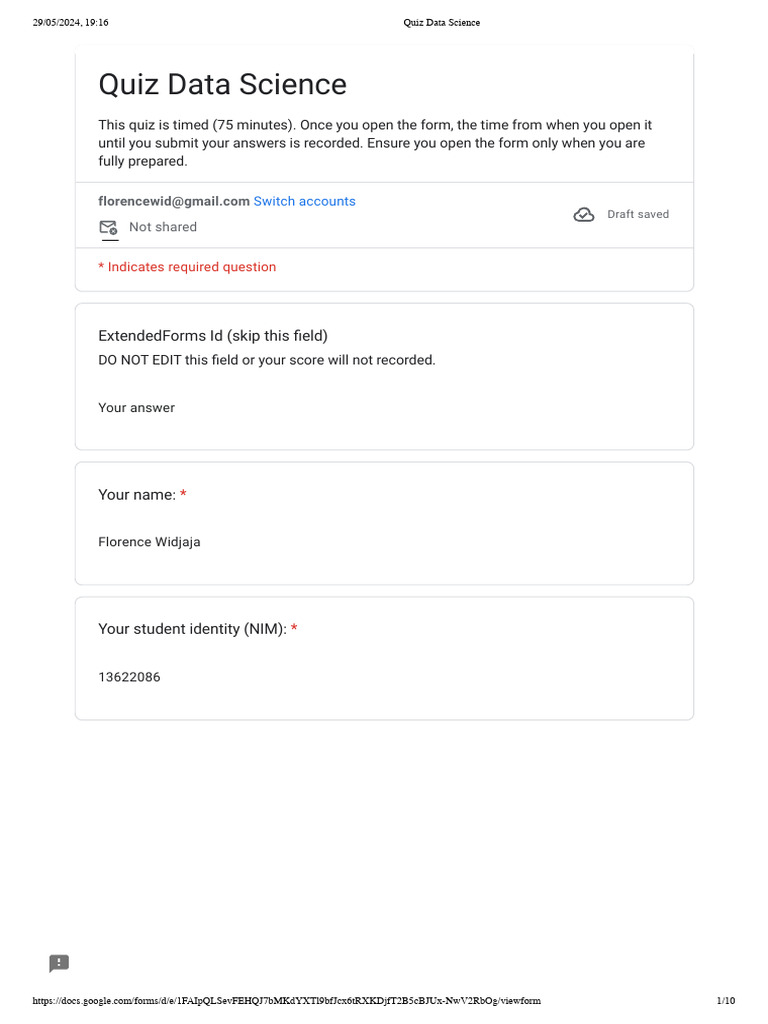This screenshot has height=1024, width=768.
Task: Click the 'ExtendedForms Id (skip this field)' title
Action: pos(213,336)
